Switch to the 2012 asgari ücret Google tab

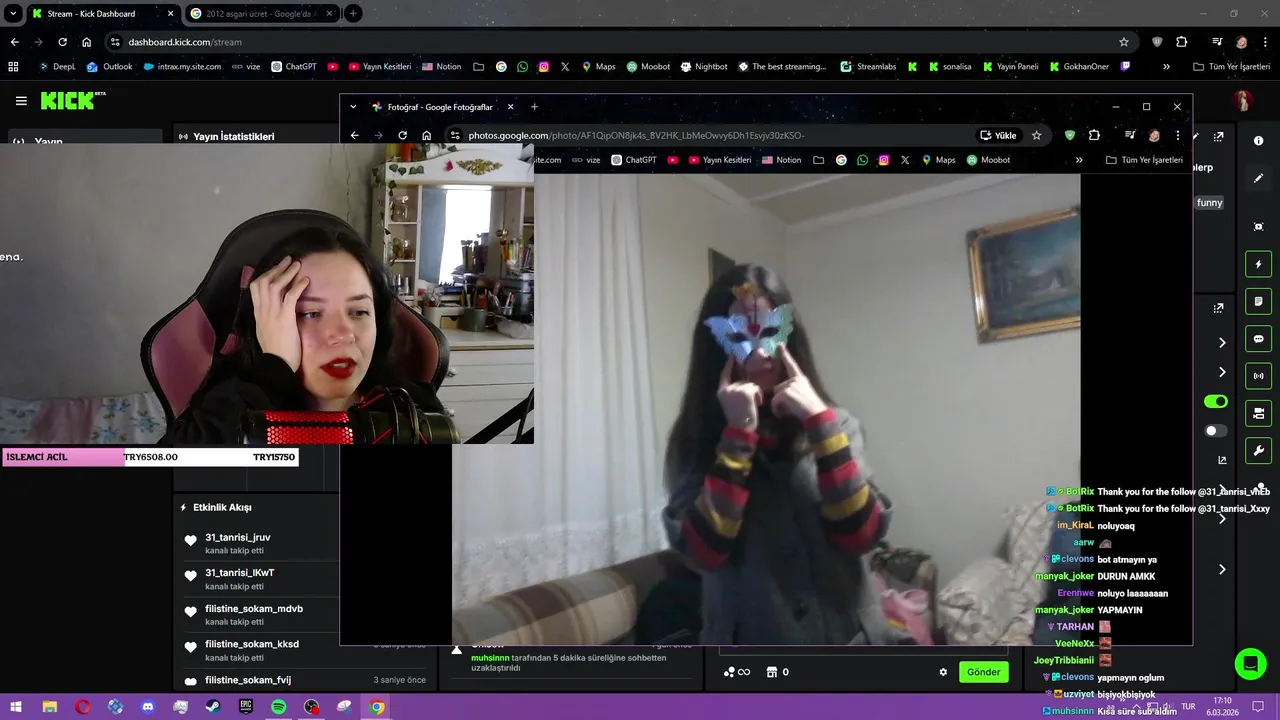coord(260,14)
